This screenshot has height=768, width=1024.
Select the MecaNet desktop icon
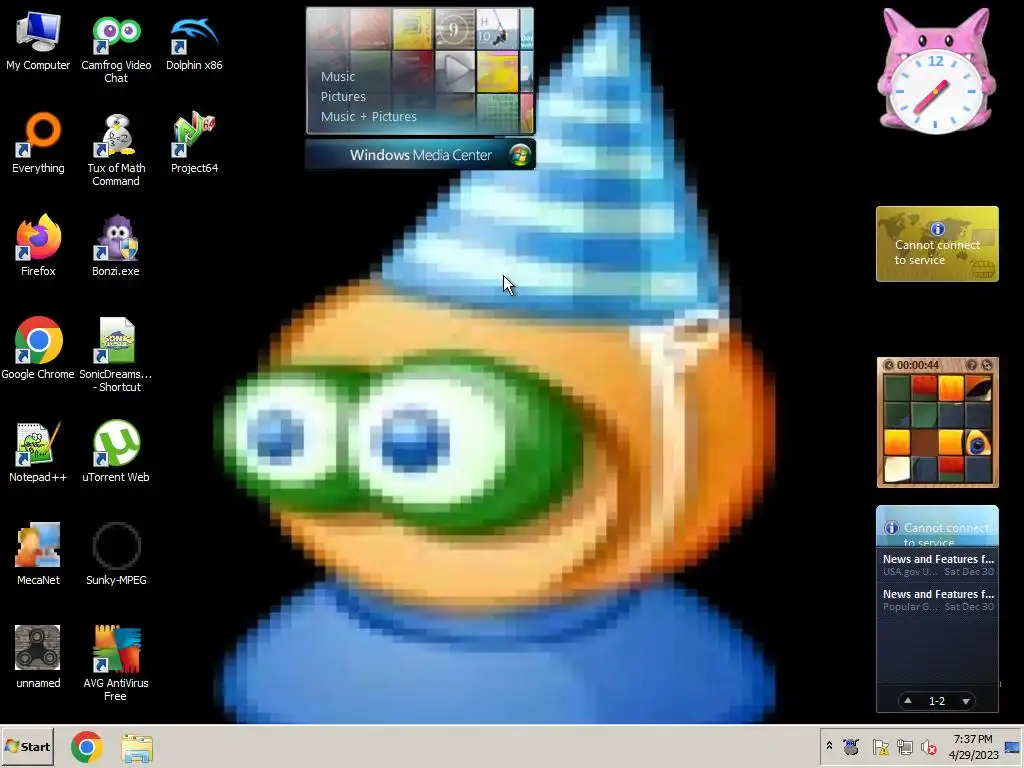pyautogui.click(x=38, y=554)
